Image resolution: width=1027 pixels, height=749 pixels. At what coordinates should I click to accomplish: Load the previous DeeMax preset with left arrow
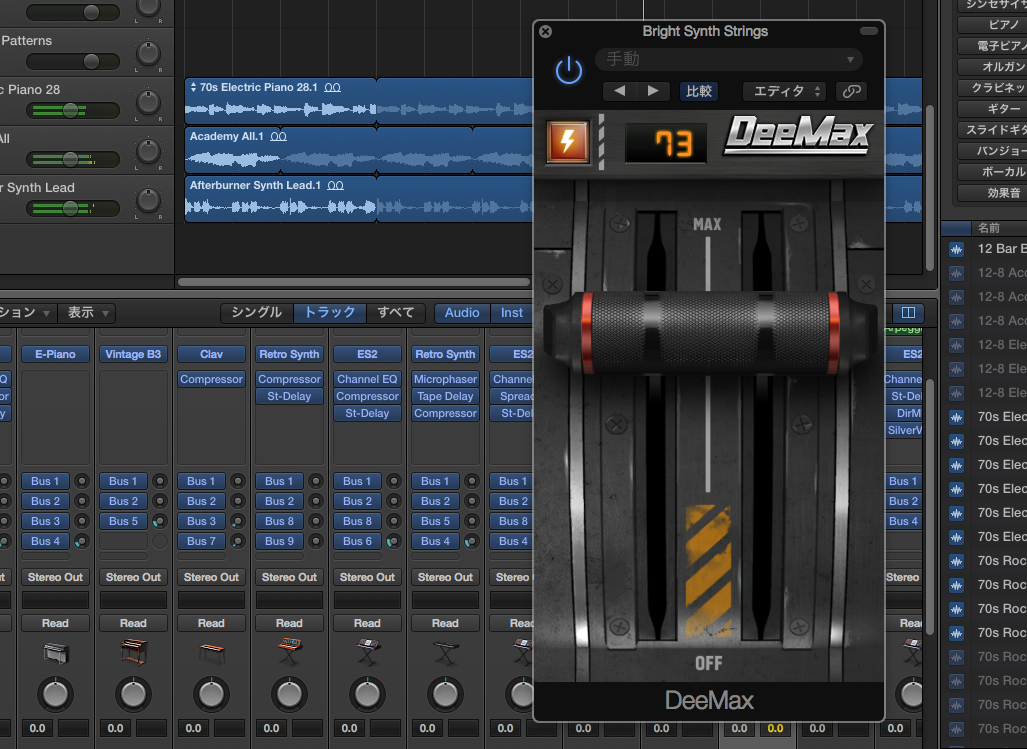tap(619, 91)
